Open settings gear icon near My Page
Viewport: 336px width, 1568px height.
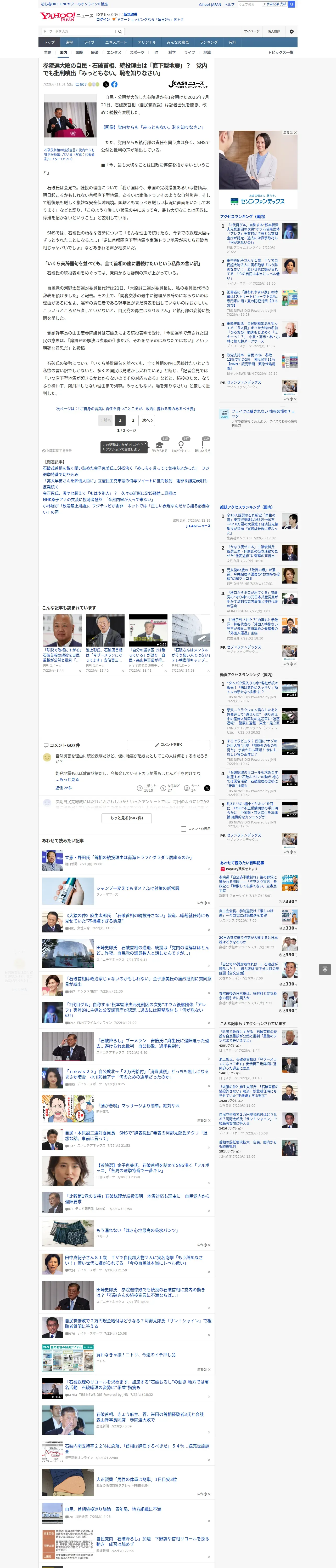click(x=292, y=32)
